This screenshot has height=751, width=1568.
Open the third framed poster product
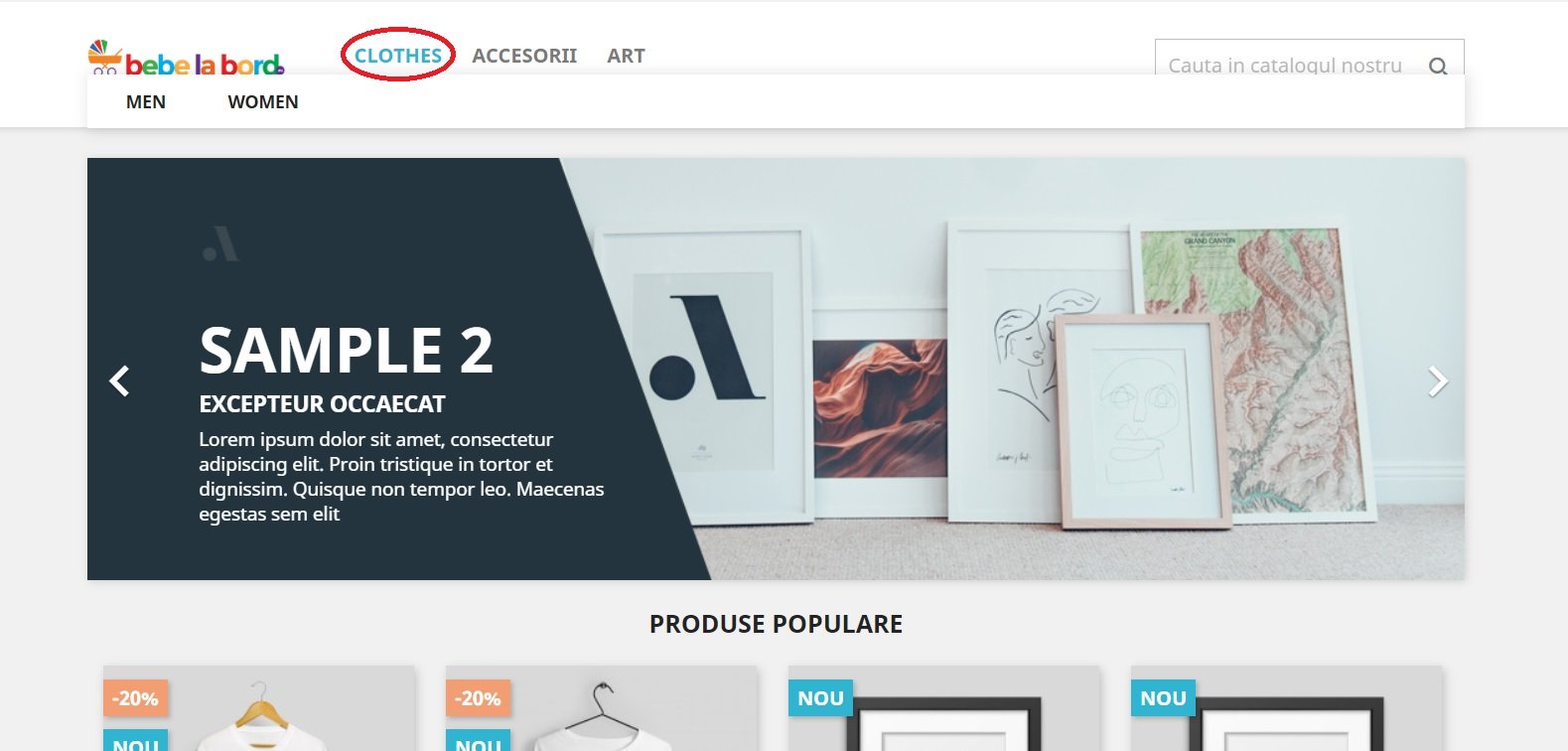pyautogui.click(x=944, y=708)
